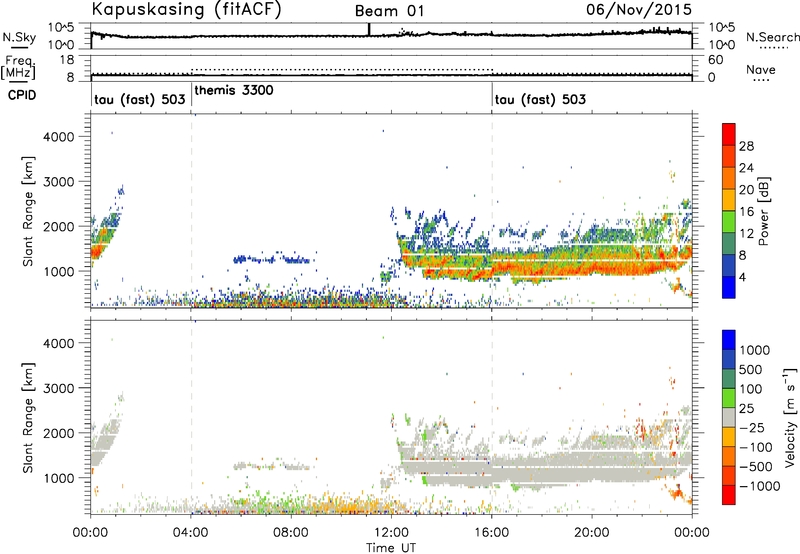Click '1000' on the velocity panel range axis

[58, 477]
